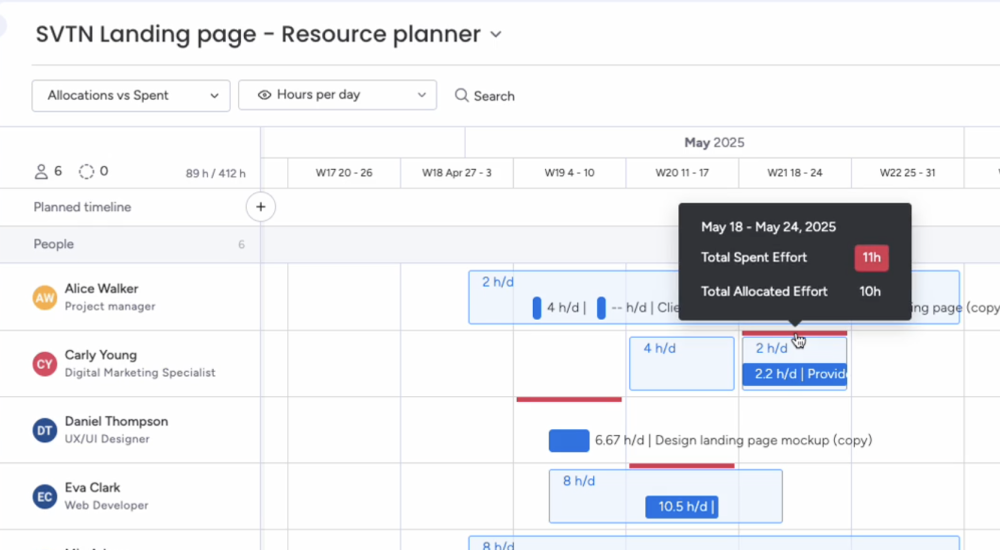Click Alice Walker's AW avatar
The height and width of the screenshot is (550, 1000).
point(45,297)
